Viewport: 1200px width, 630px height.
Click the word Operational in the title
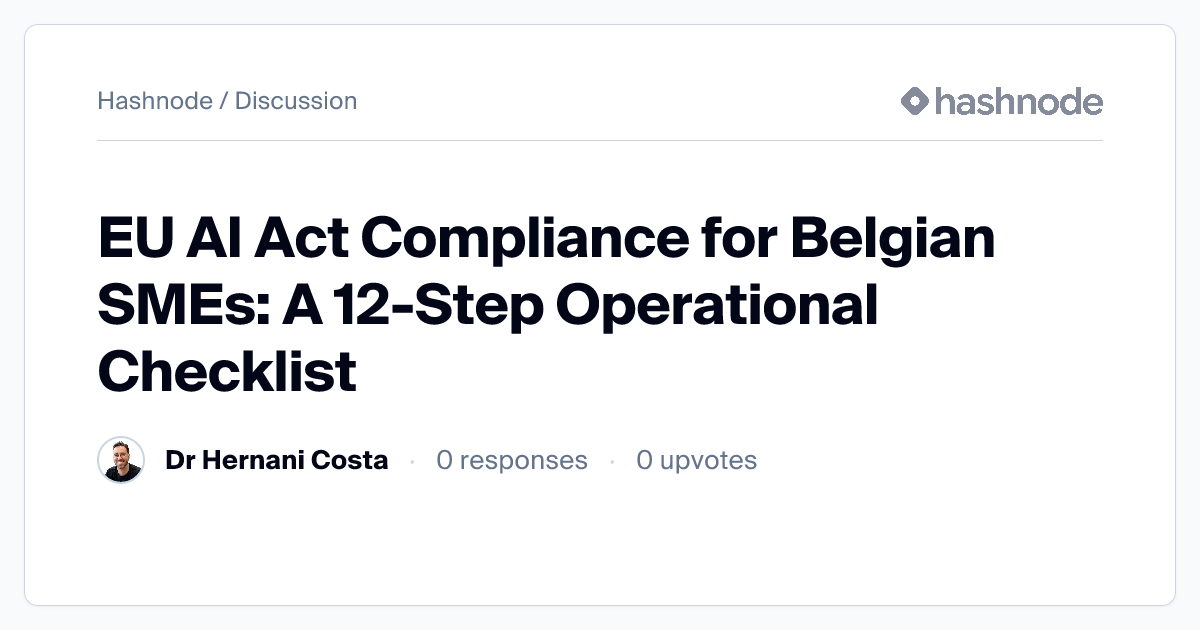tap(716, 308)
